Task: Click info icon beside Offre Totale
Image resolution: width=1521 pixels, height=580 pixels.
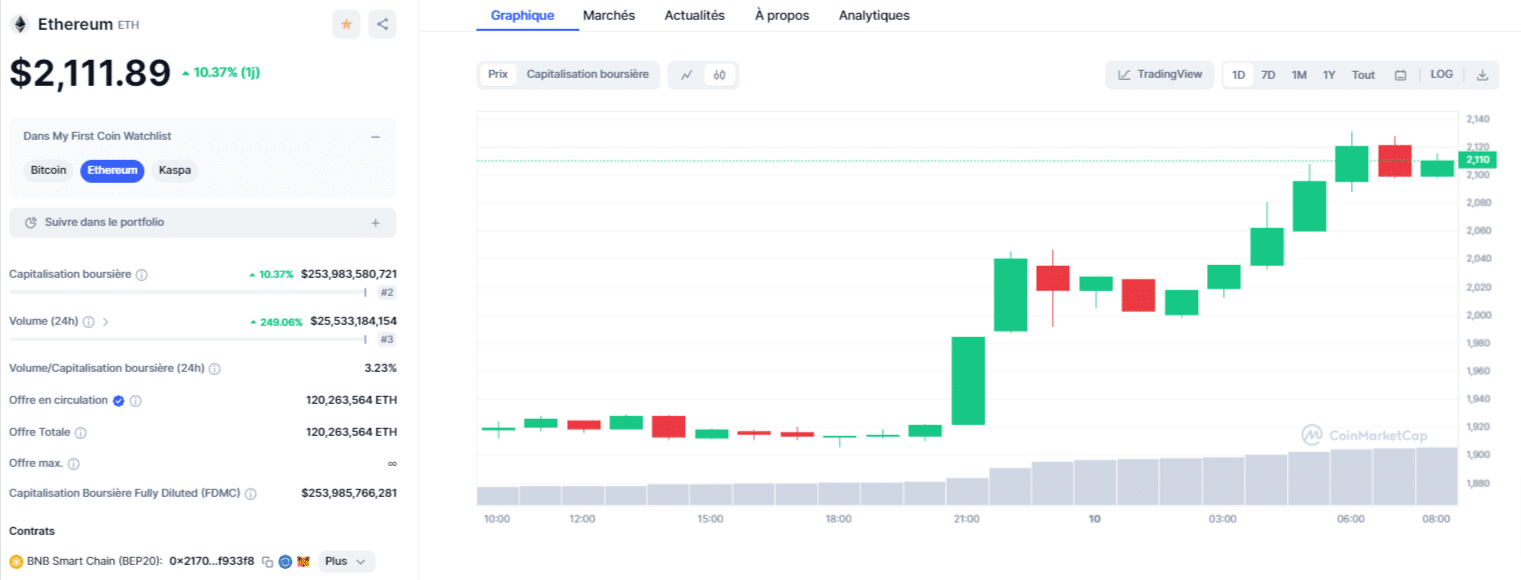Action: point(81,433)
